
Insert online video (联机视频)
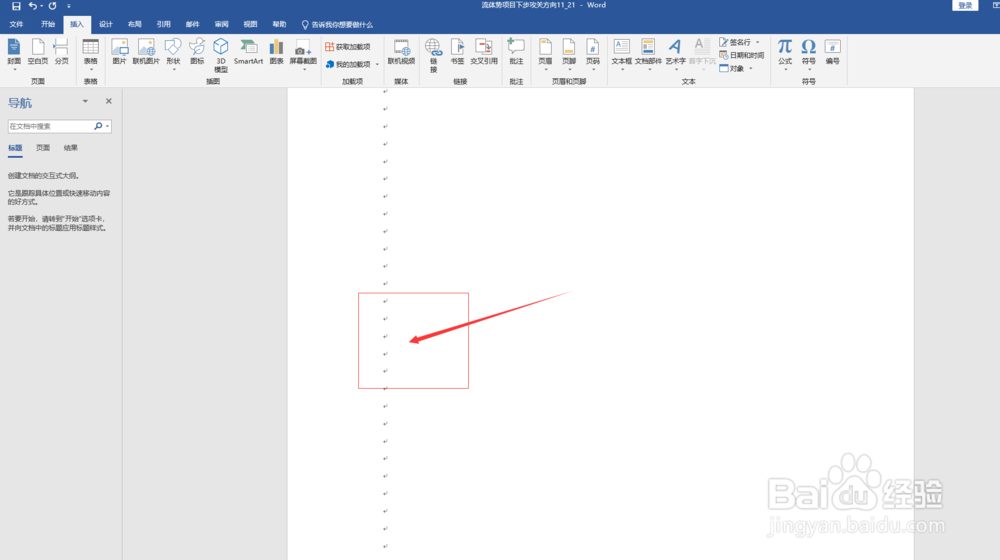coord(401,52)
